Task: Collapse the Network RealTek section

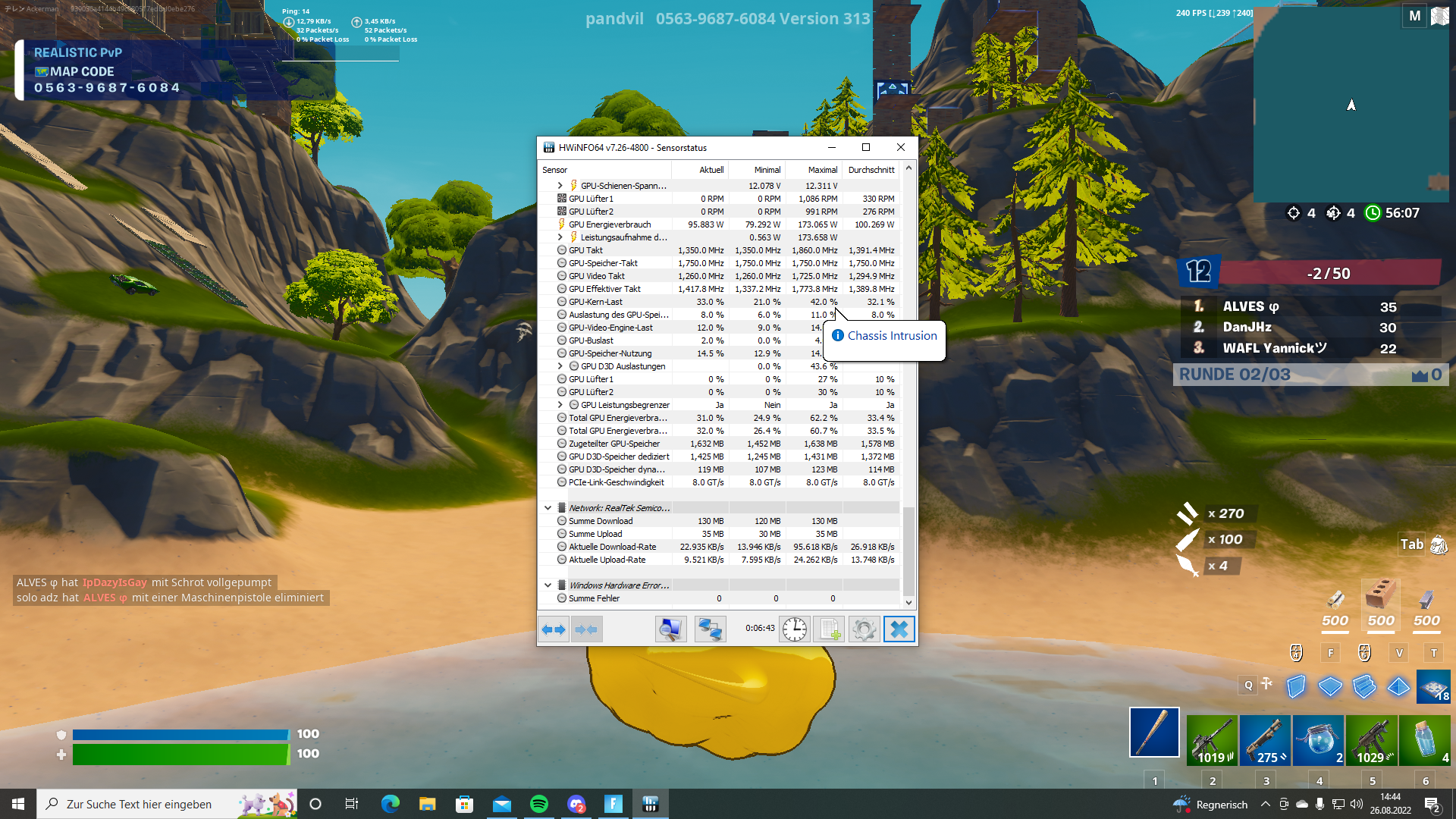Action: [548, 508]
